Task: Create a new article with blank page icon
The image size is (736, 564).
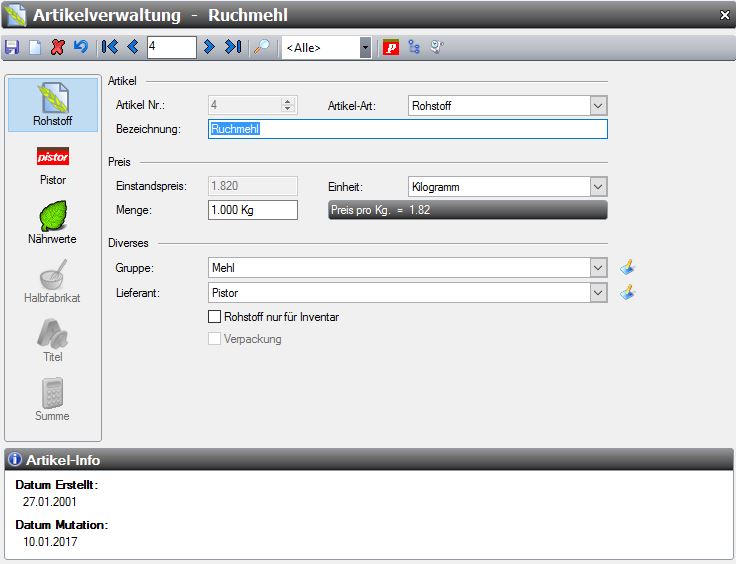Action: point(33,47)
